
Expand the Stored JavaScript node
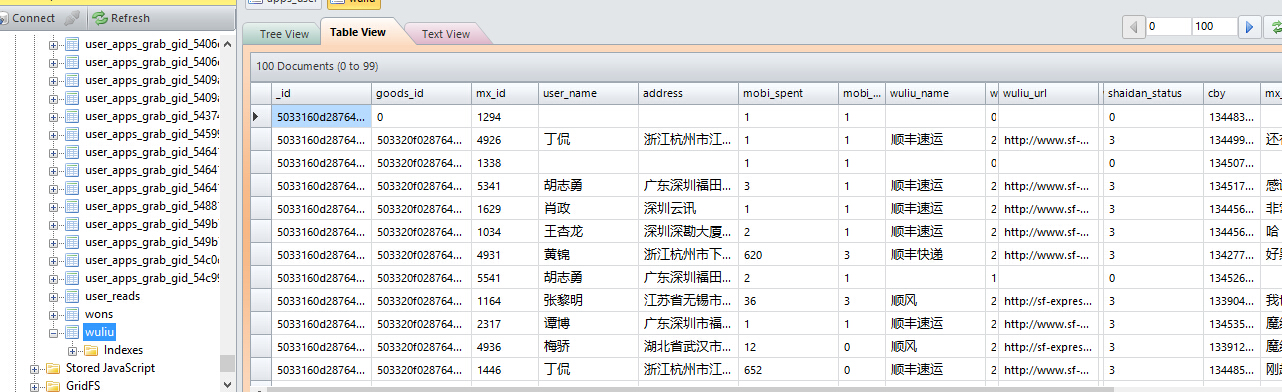(35, 368)
